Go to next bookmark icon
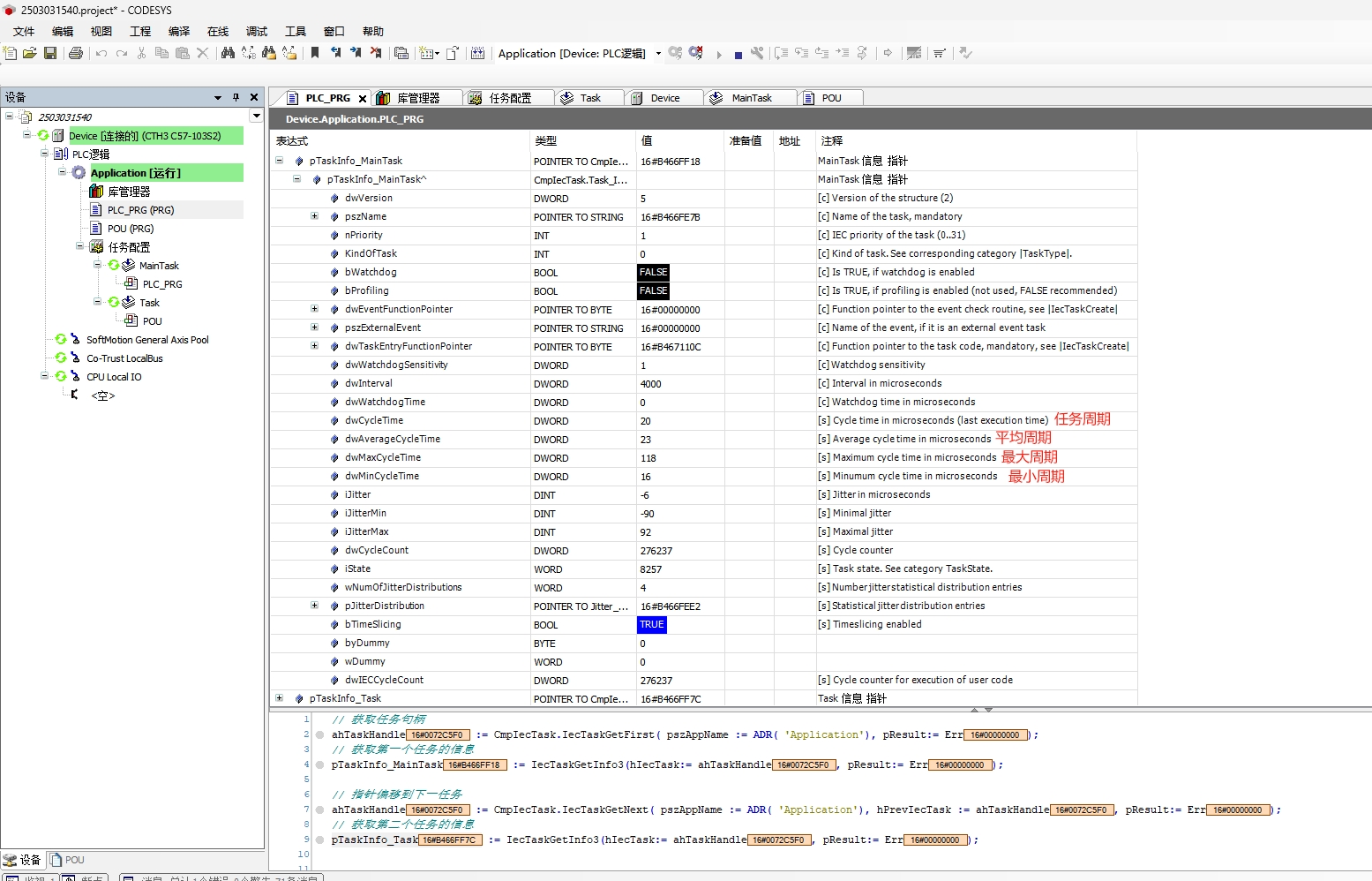Image resolution: width=1372 pixels, height=881 pixels. (x=356, y=53)
